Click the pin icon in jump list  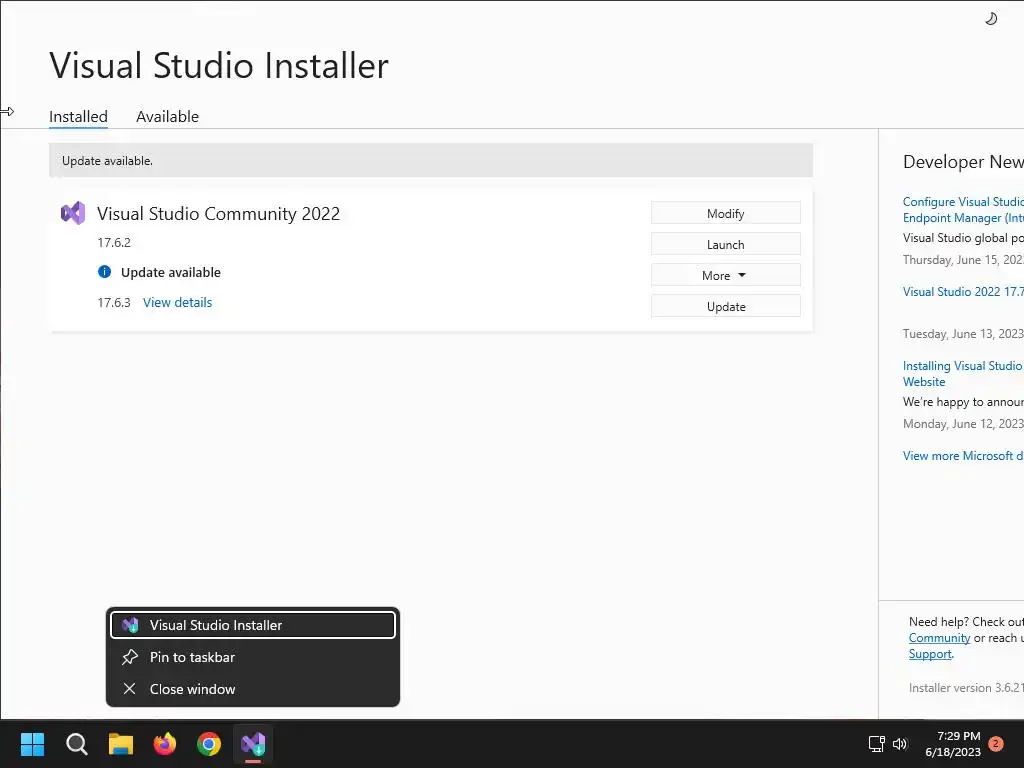pos(130,657)
